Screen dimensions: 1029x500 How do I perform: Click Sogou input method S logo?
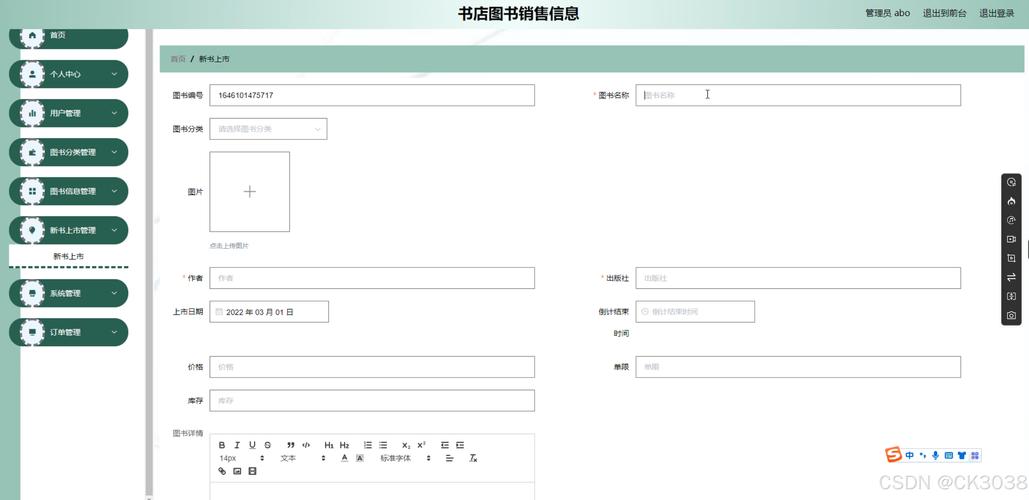tap(893, 454)
